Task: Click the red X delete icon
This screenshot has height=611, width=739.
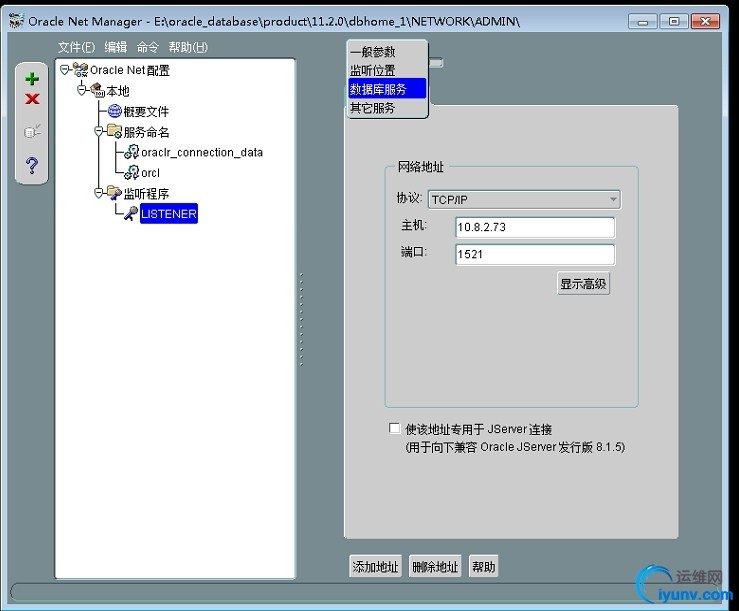Action: [x=32, y=99]
